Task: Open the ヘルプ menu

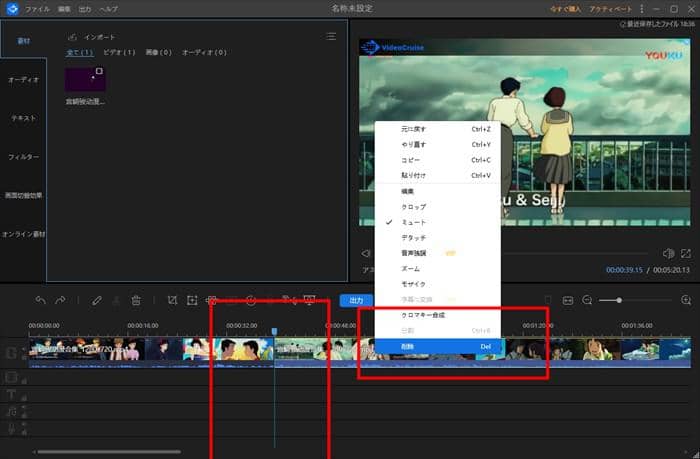Action: coord(108,9)
